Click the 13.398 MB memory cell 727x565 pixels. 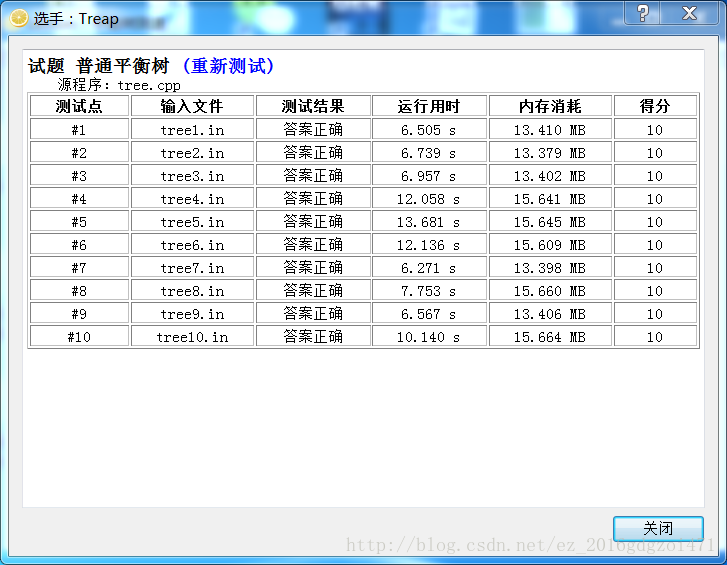point(550,267)
